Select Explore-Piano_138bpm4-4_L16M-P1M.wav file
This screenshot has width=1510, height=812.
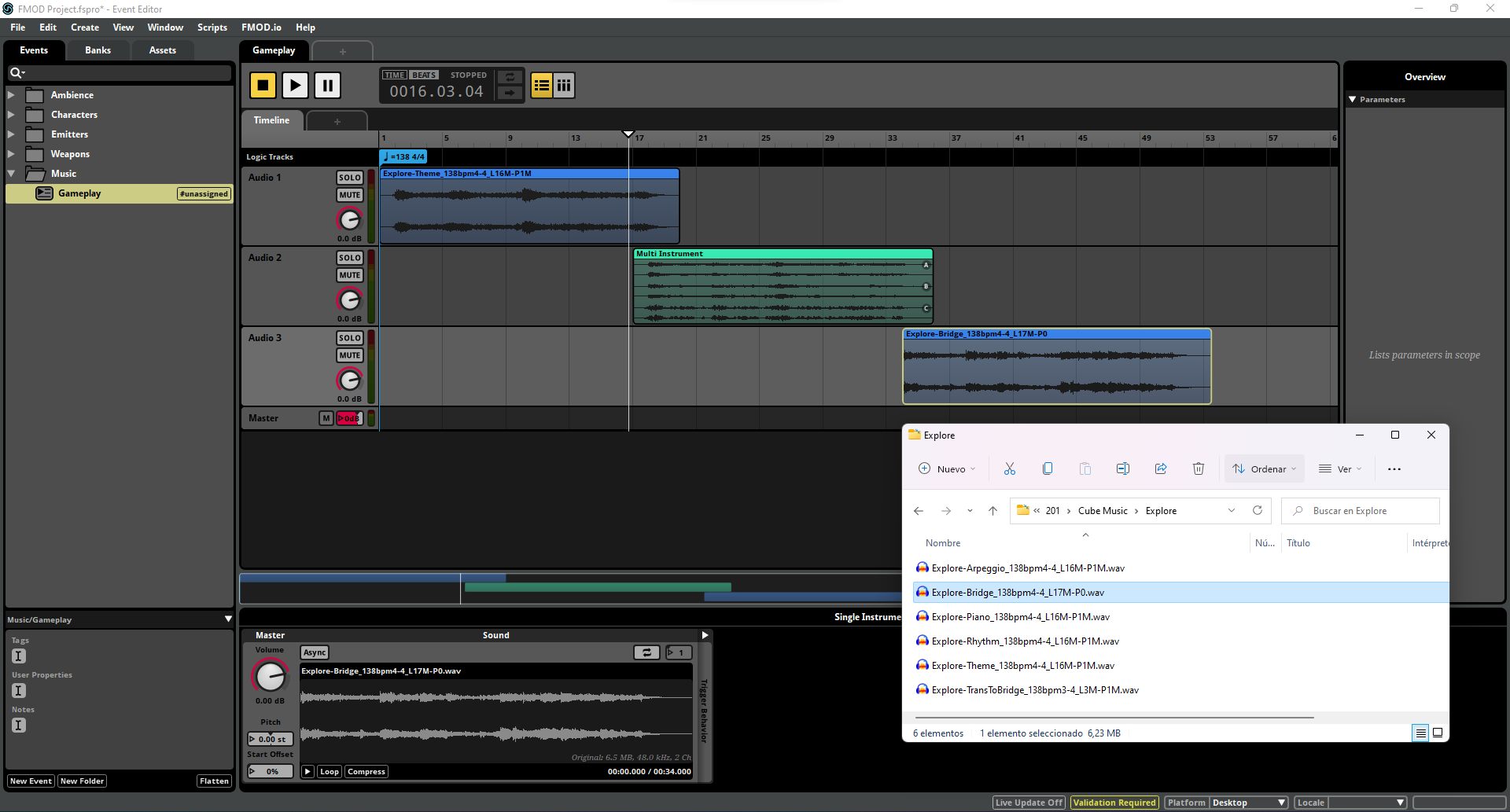coord(1180,617)
